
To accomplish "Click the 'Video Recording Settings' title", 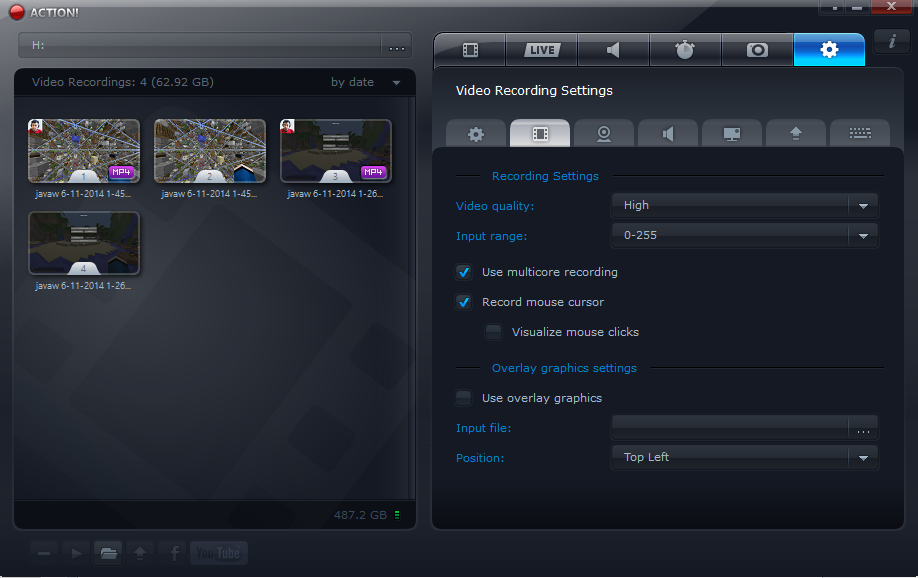I will pos(534,91).
